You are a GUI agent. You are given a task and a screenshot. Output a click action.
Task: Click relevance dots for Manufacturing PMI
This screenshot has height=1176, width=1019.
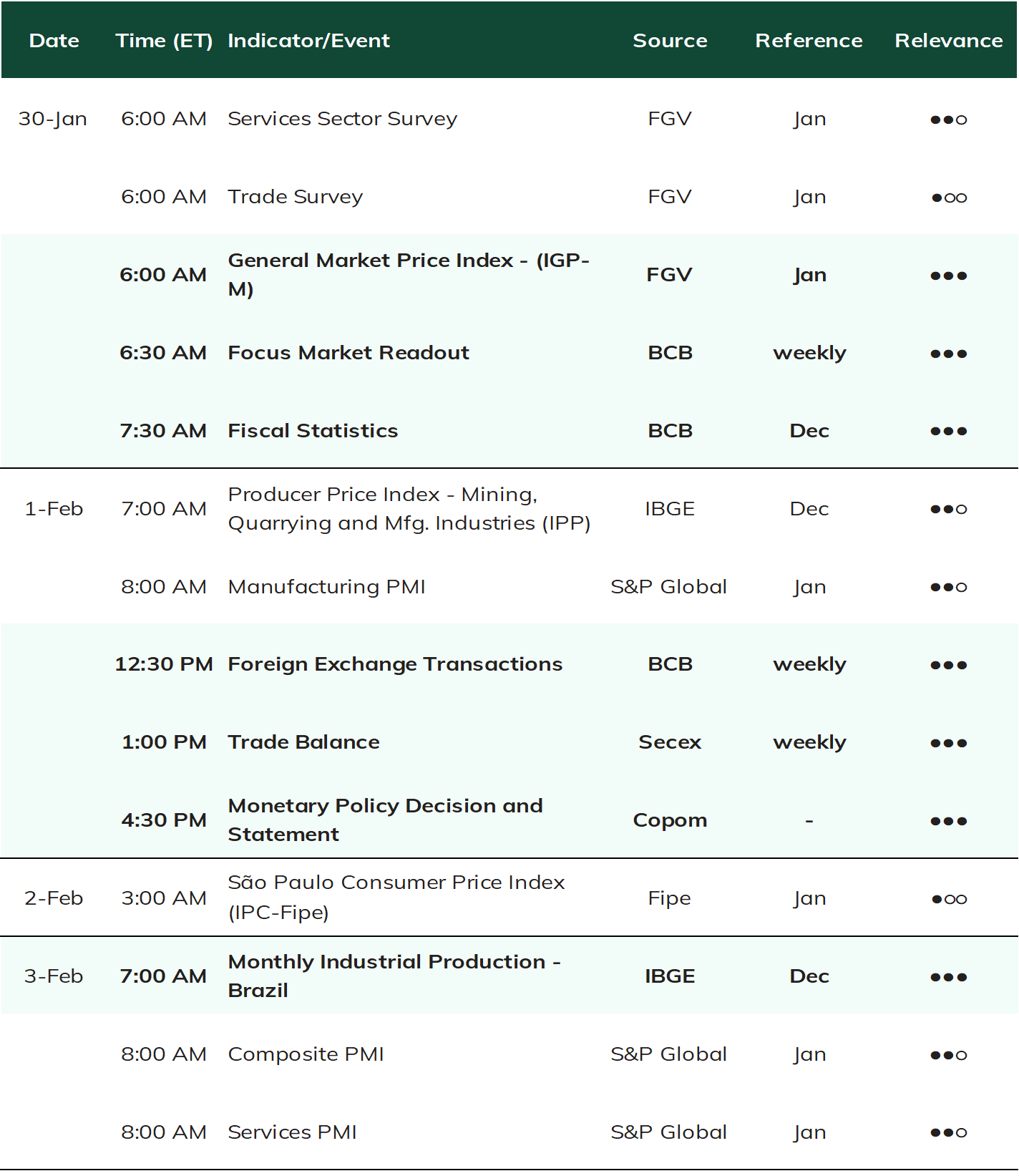click(948, 587)
